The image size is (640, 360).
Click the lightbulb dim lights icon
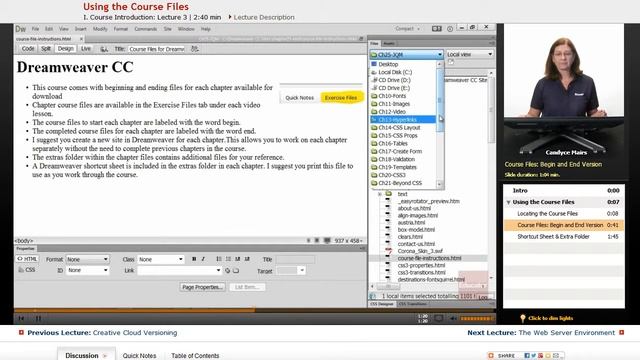pyautogui.click(x=523, y=318)
